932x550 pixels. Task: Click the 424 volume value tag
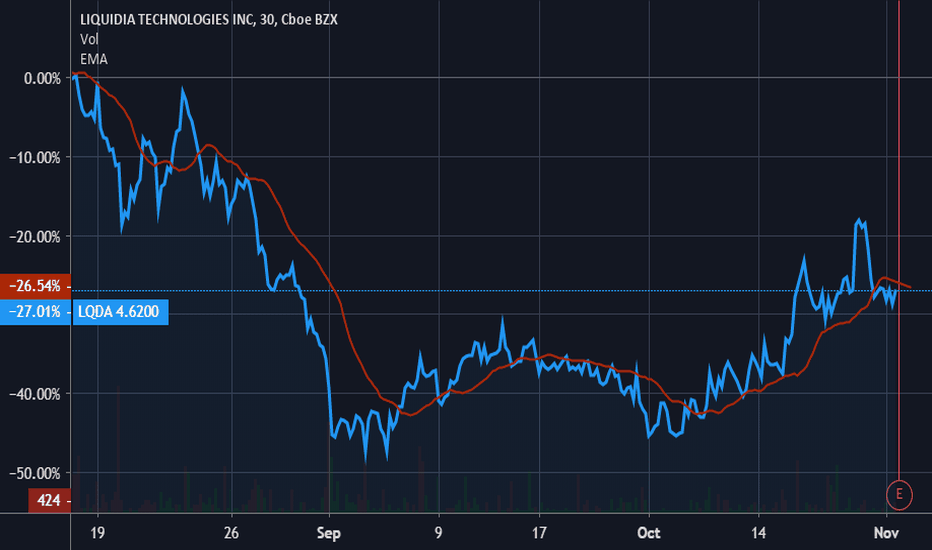(49, 500)
